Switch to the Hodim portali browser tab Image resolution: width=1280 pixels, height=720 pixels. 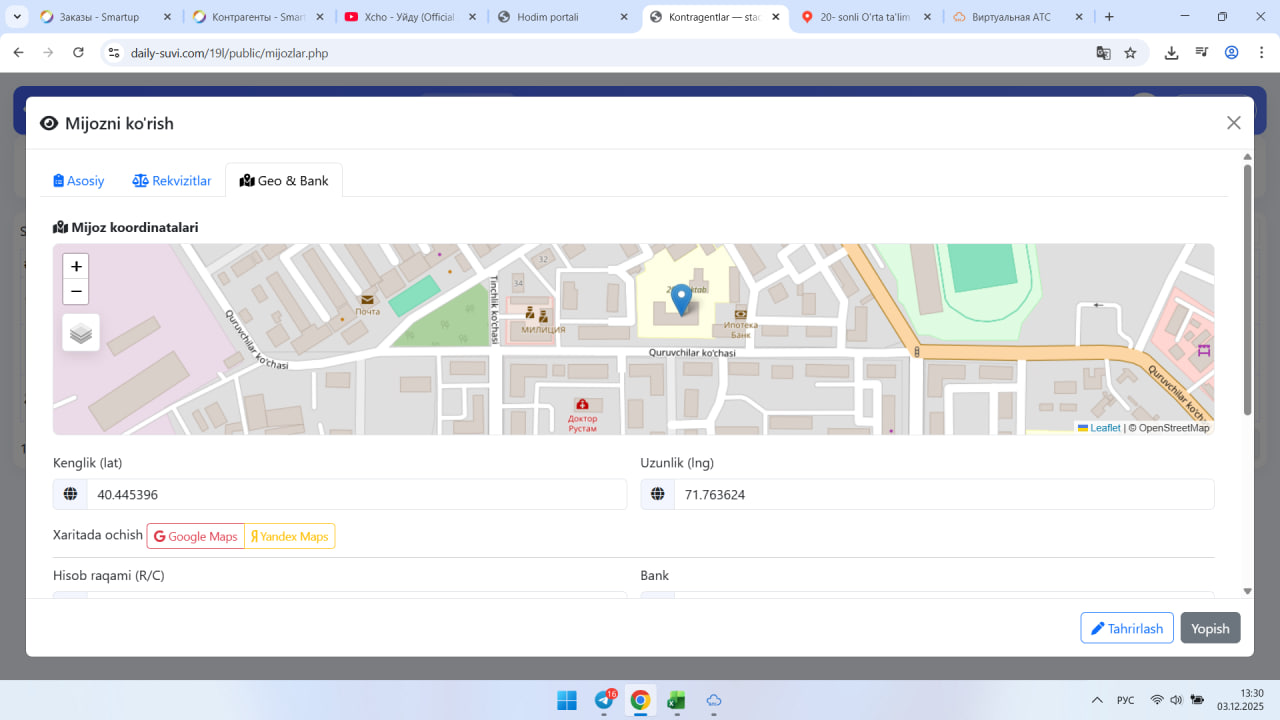pyautogui.click(x=562, y=17)
